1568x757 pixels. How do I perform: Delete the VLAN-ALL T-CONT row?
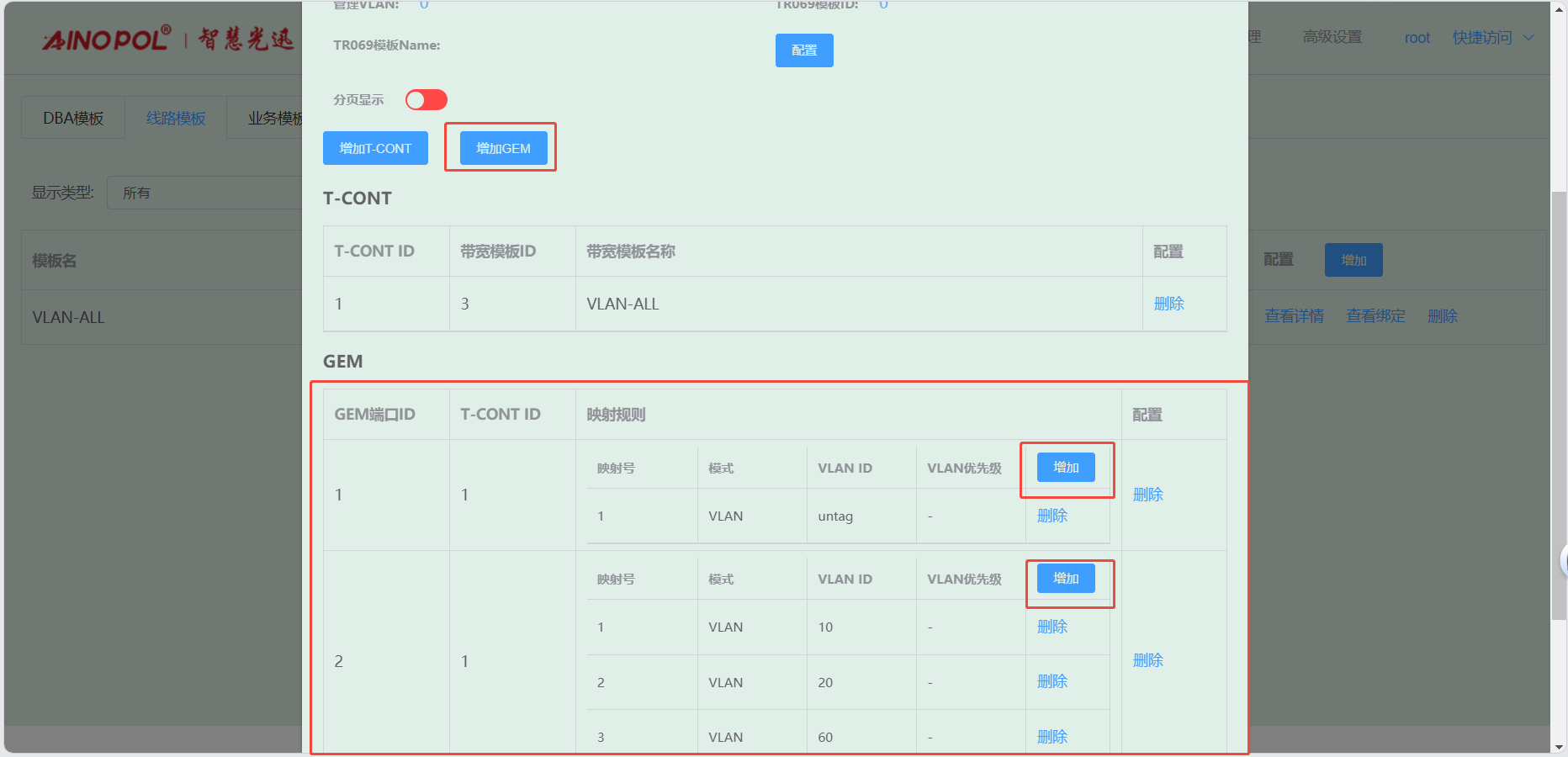point(1168,304)
